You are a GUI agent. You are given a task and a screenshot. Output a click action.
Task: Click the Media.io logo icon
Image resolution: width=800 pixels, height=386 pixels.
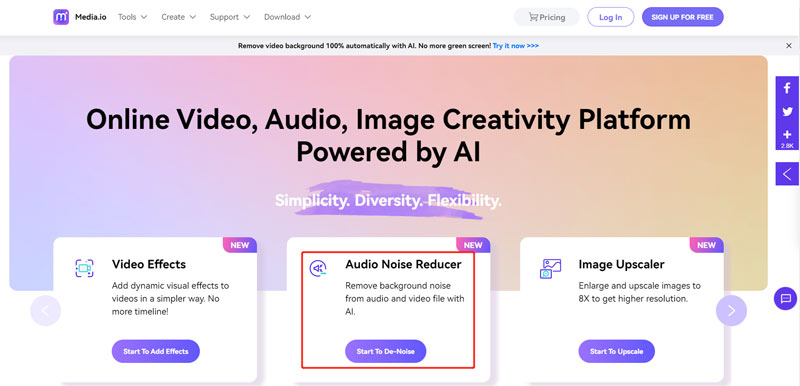[61, 17]
